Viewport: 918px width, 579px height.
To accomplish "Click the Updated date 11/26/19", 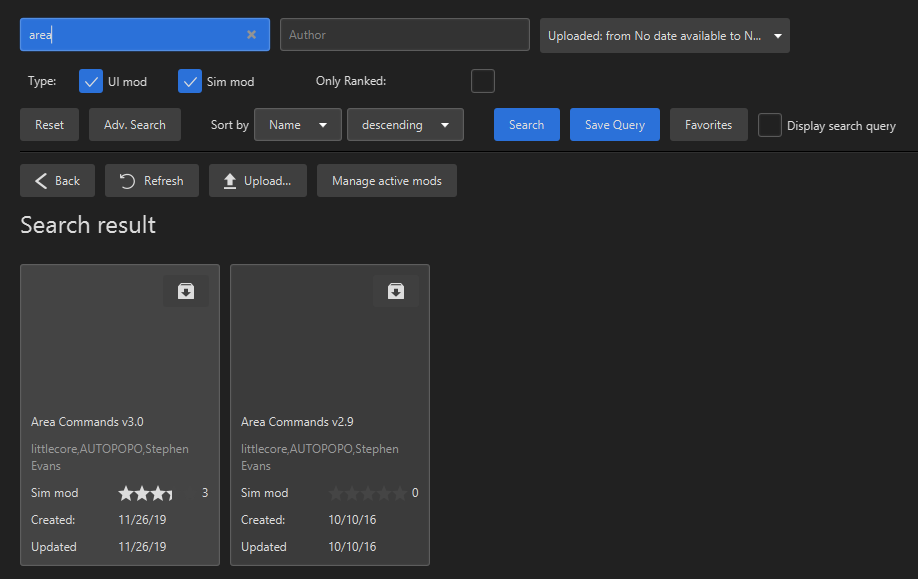I will click(142, 547).
